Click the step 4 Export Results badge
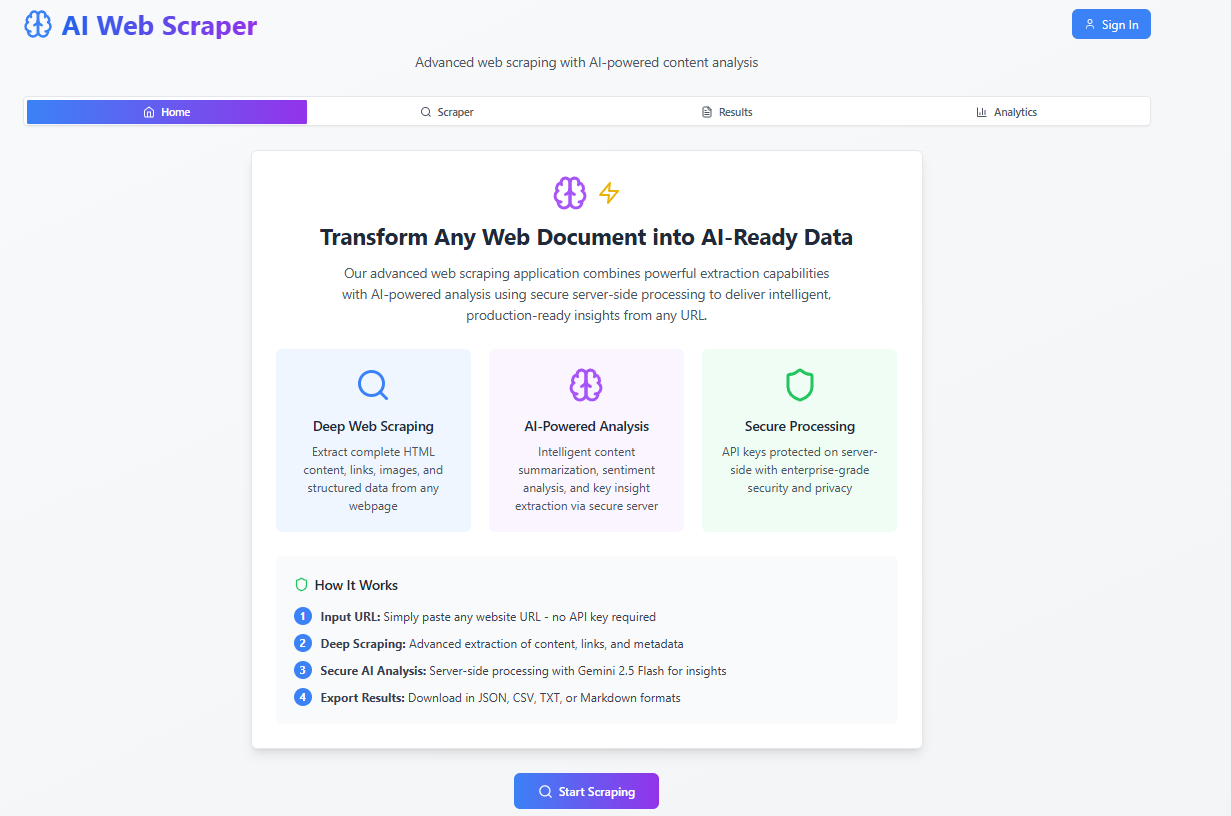This screenshot has height=816, width=1231. tap(303, 697)
